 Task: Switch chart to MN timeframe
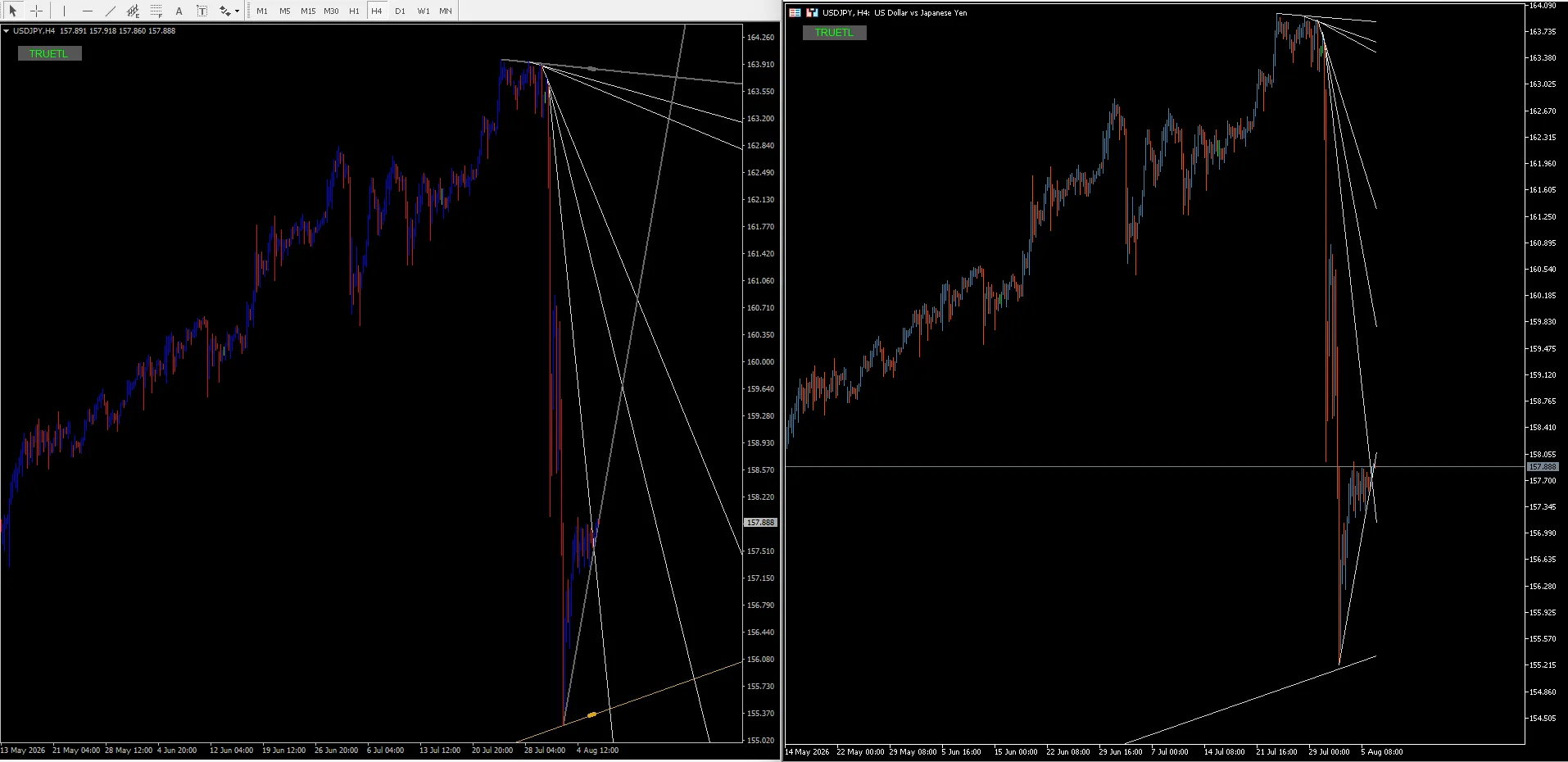coord(446,11)
